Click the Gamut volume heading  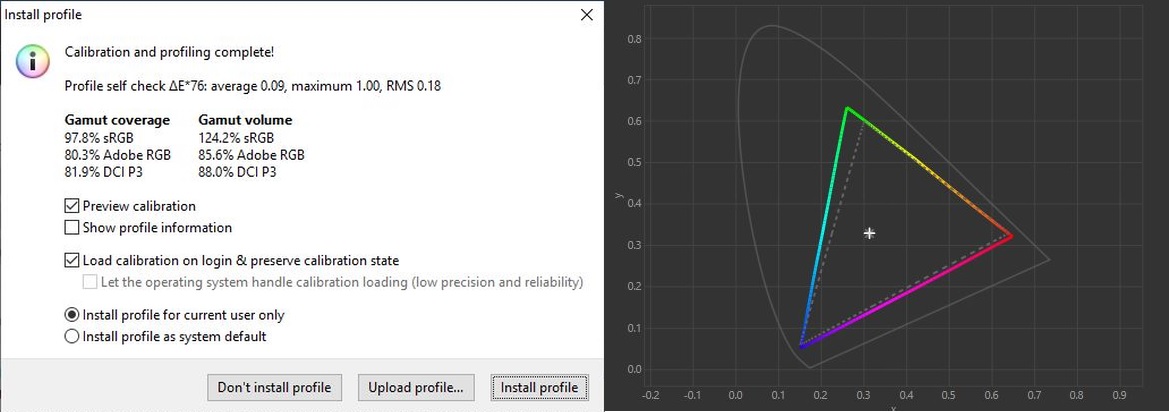[245, 120]
